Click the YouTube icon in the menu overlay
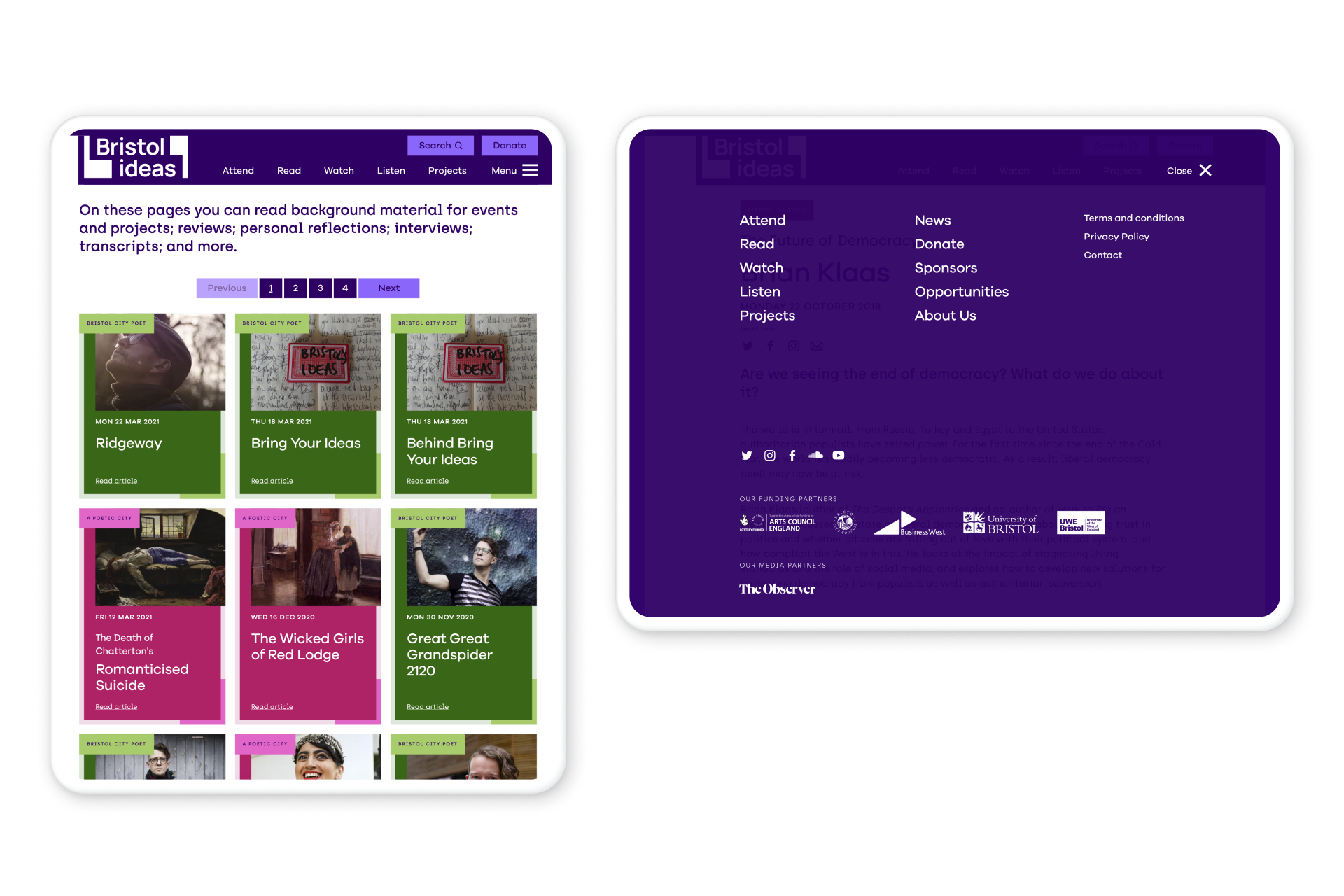 click(839, 455)
